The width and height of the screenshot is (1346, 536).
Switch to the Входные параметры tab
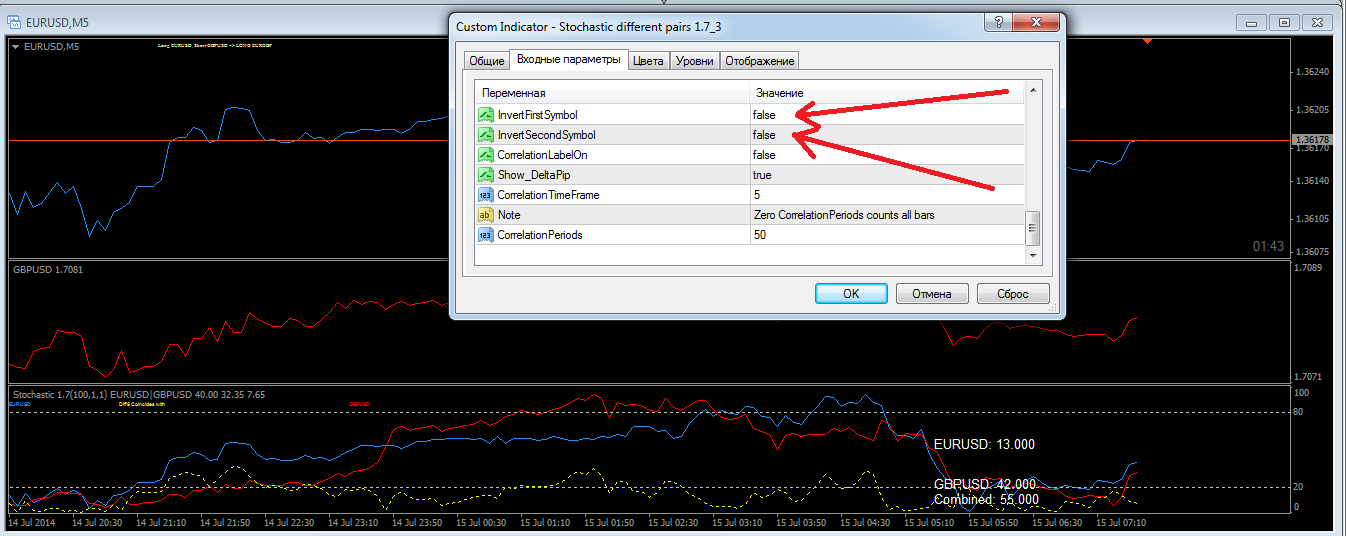[x=569, y=60]
